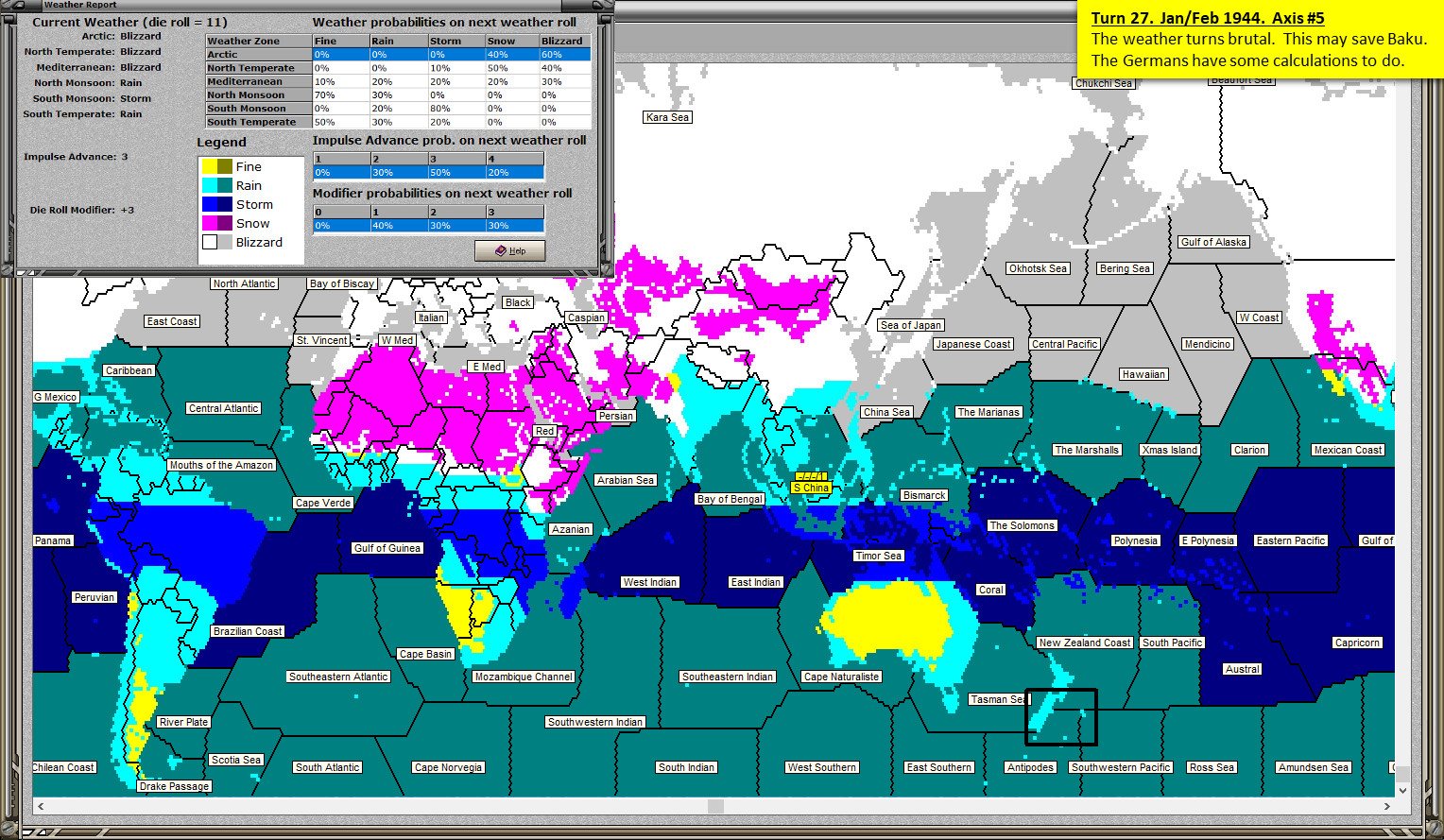Click the Southwestern Pacific label
Image resolution: width=1444 pixels, height=840 pixels.
click(x=1121, y=767)
